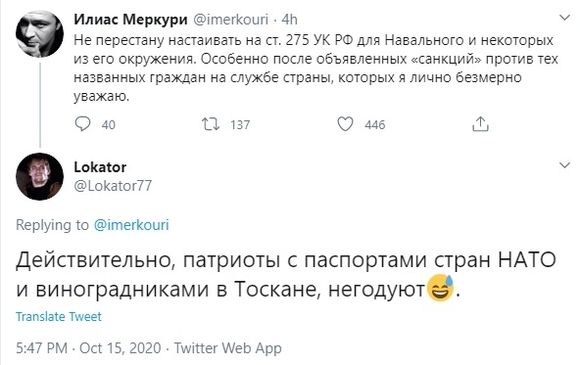Open the Илиас Меркури display name
Viewport: 580px width, 365px height.
point(131,19)
